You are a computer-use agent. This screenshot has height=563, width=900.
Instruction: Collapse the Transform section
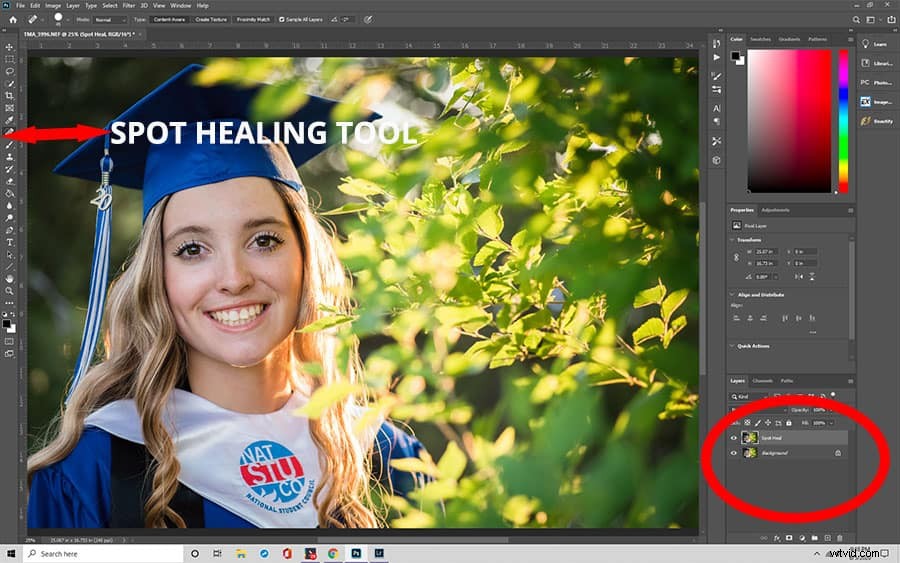(x=732, y=240)
